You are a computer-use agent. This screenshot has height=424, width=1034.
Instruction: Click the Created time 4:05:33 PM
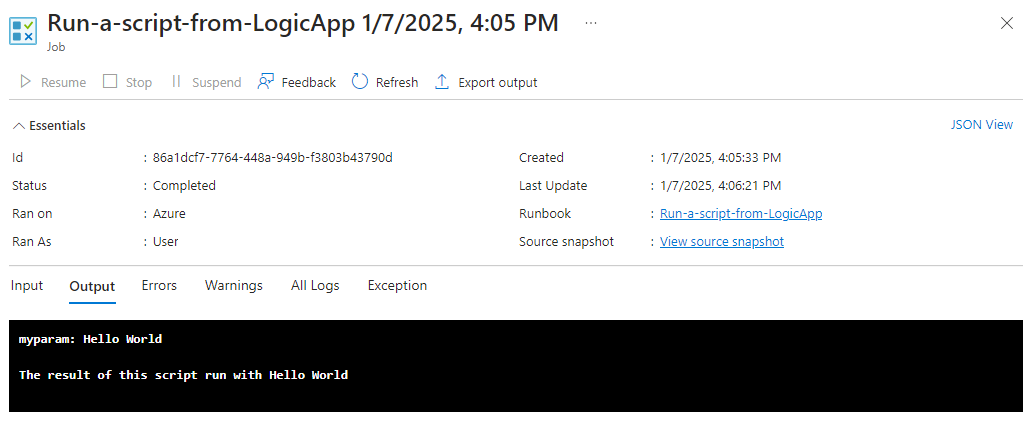pyautogui.click(x=721, y=158)
